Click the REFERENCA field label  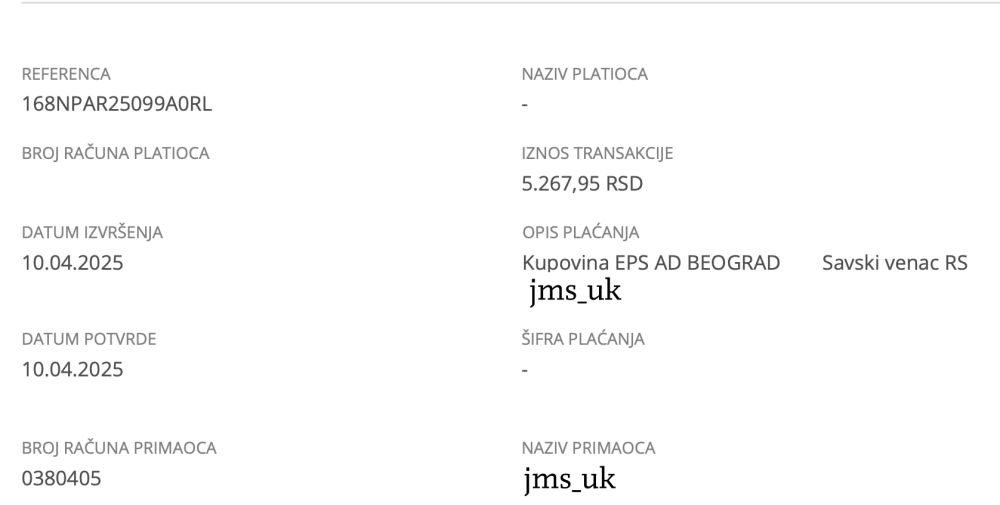tap(66, 74)
